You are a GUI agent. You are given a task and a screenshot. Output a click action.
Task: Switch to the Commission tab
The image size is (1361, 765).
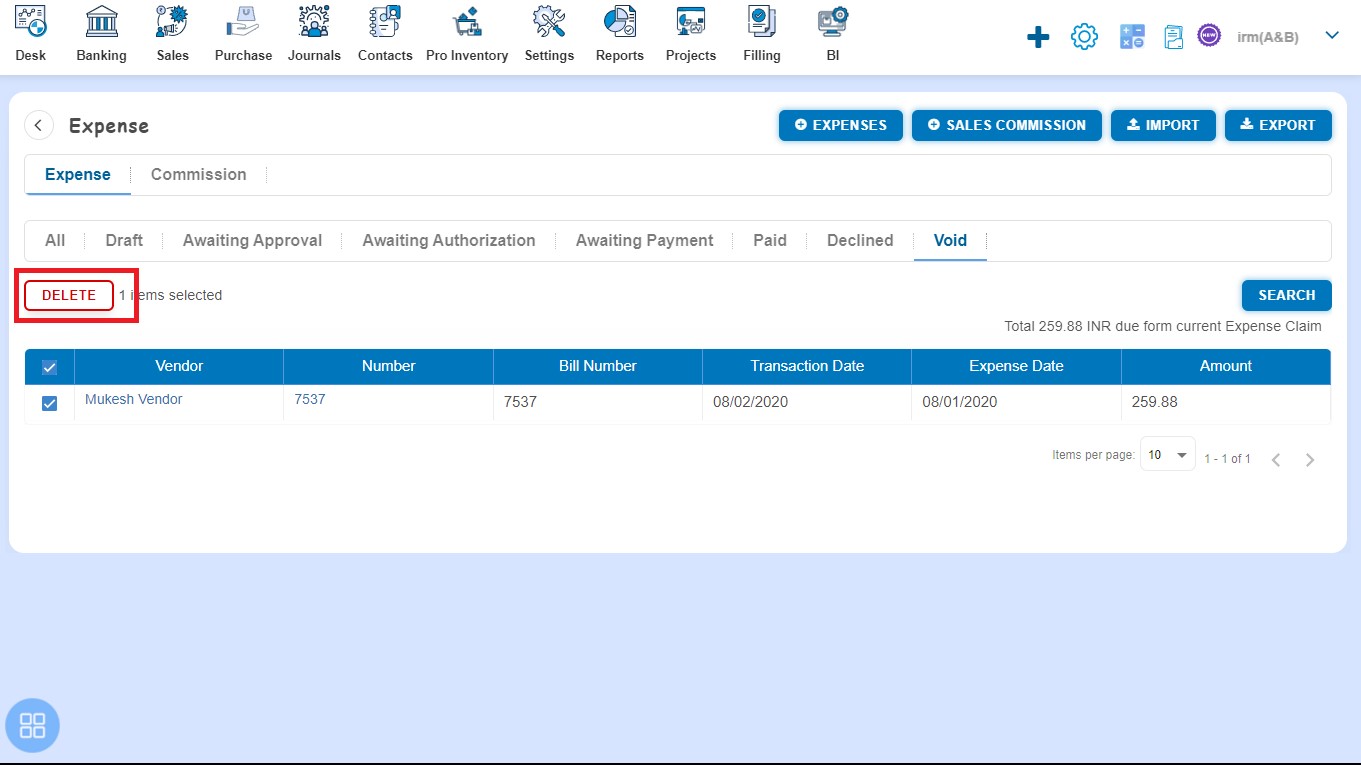coord(198,174)
